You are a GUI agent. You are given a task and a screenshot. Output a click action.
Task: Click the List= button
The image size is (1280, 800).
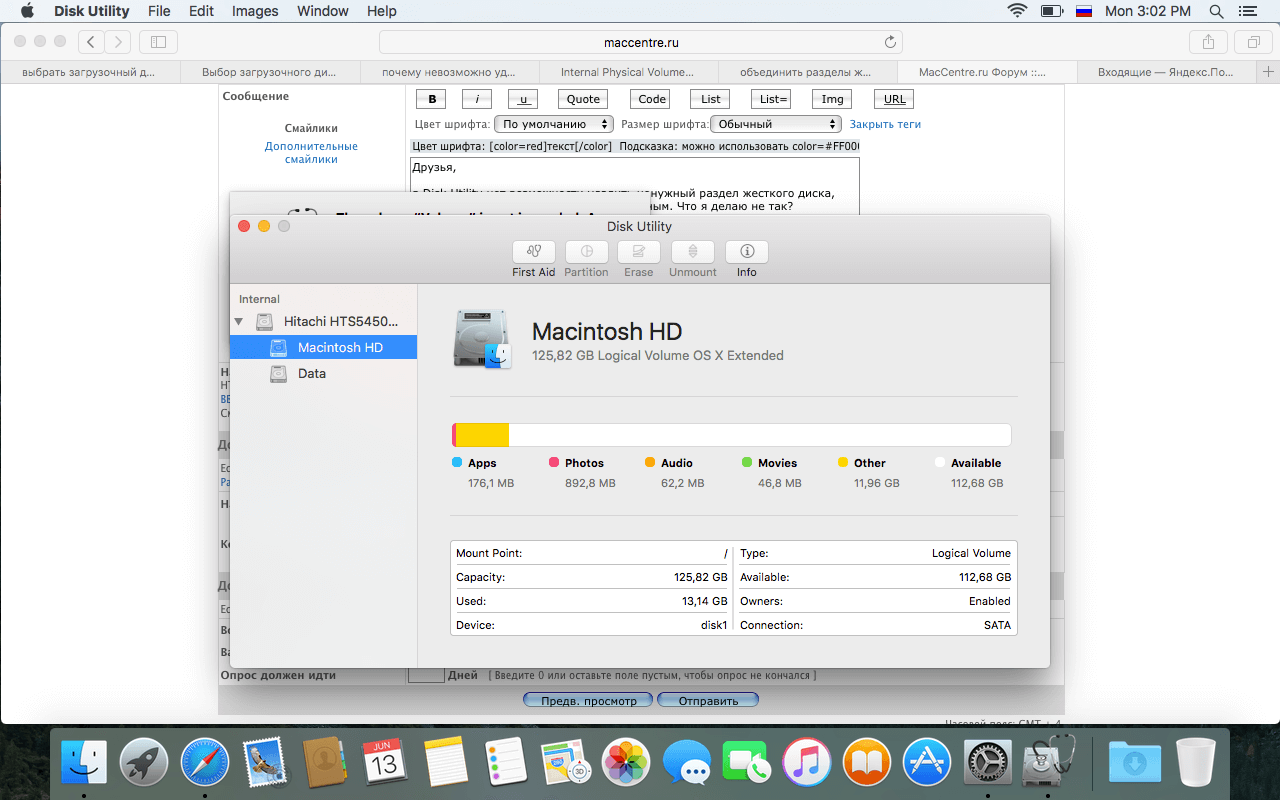(774, 99)
